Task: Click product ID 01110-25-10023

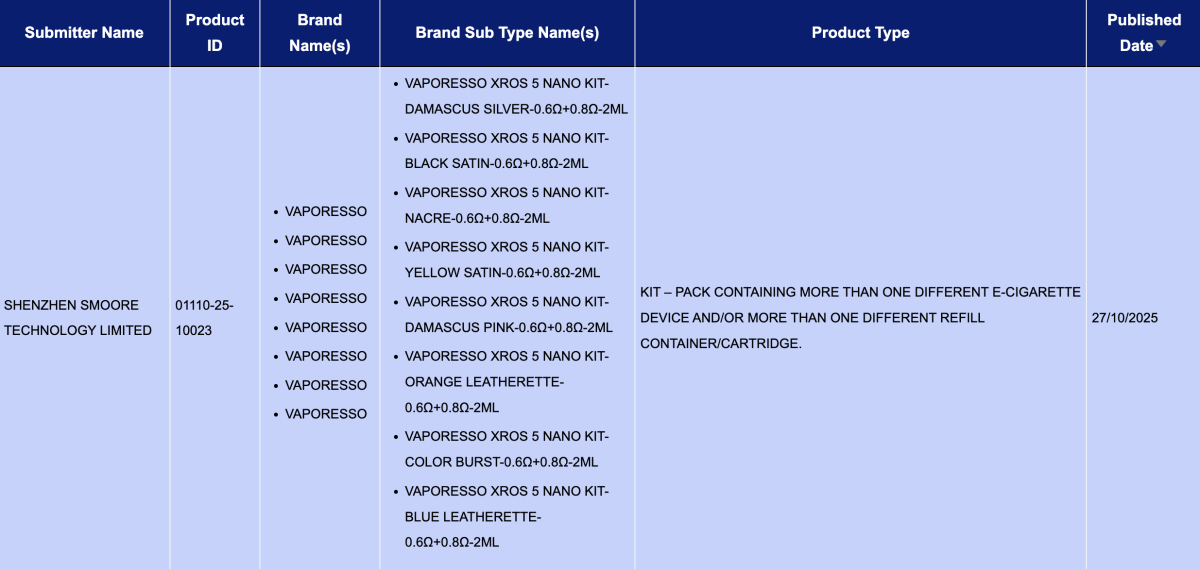Action: [204, 317]
